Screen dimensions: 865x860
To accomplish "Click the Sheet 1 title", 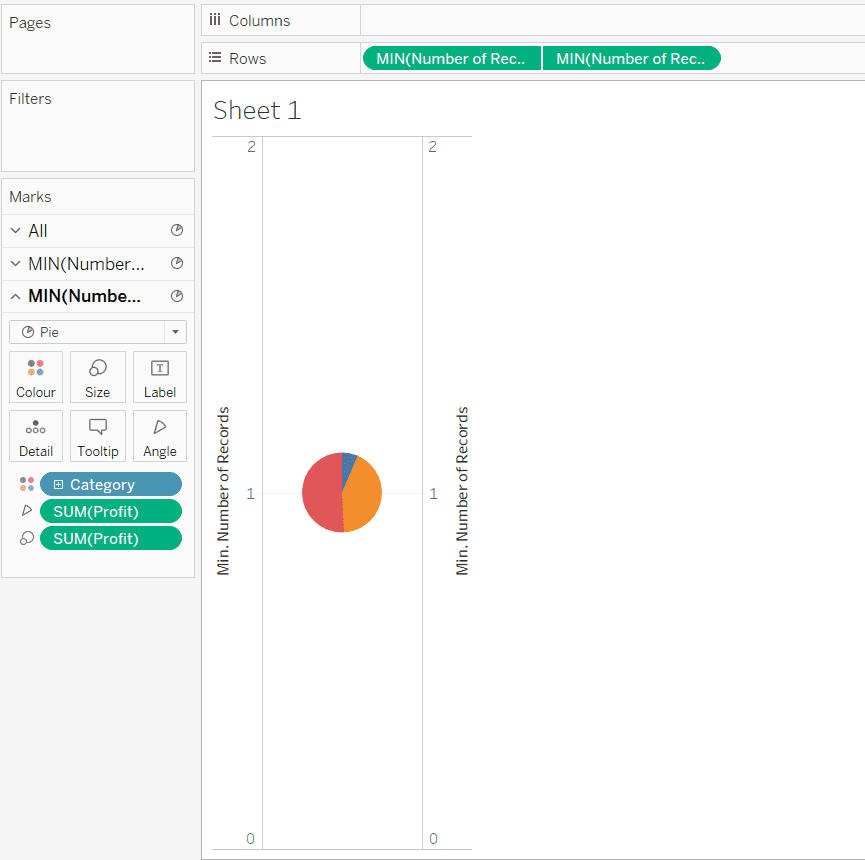I will (x=257, y=110).
